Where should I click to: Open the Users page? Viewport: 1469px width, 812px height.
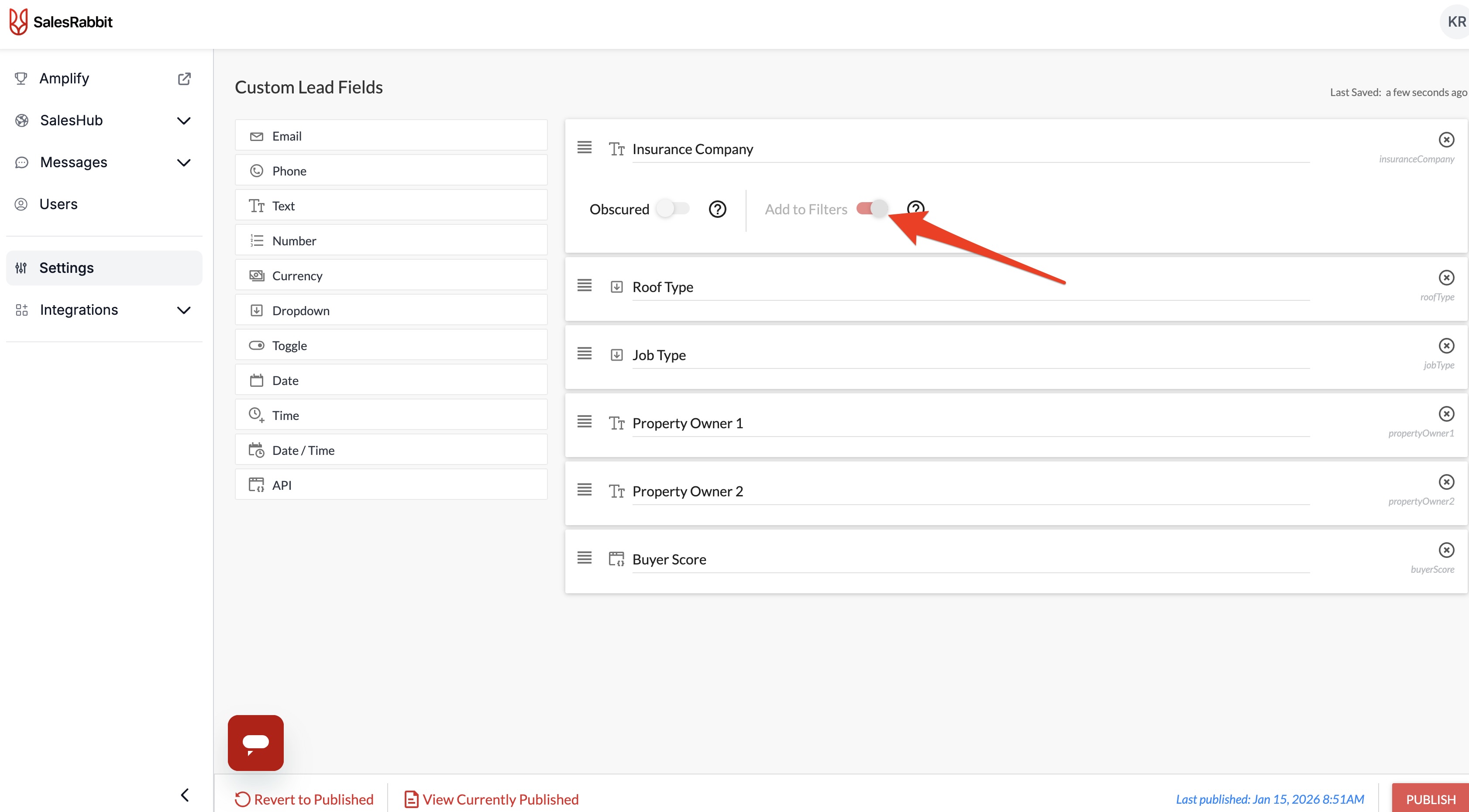pos(58,204)
